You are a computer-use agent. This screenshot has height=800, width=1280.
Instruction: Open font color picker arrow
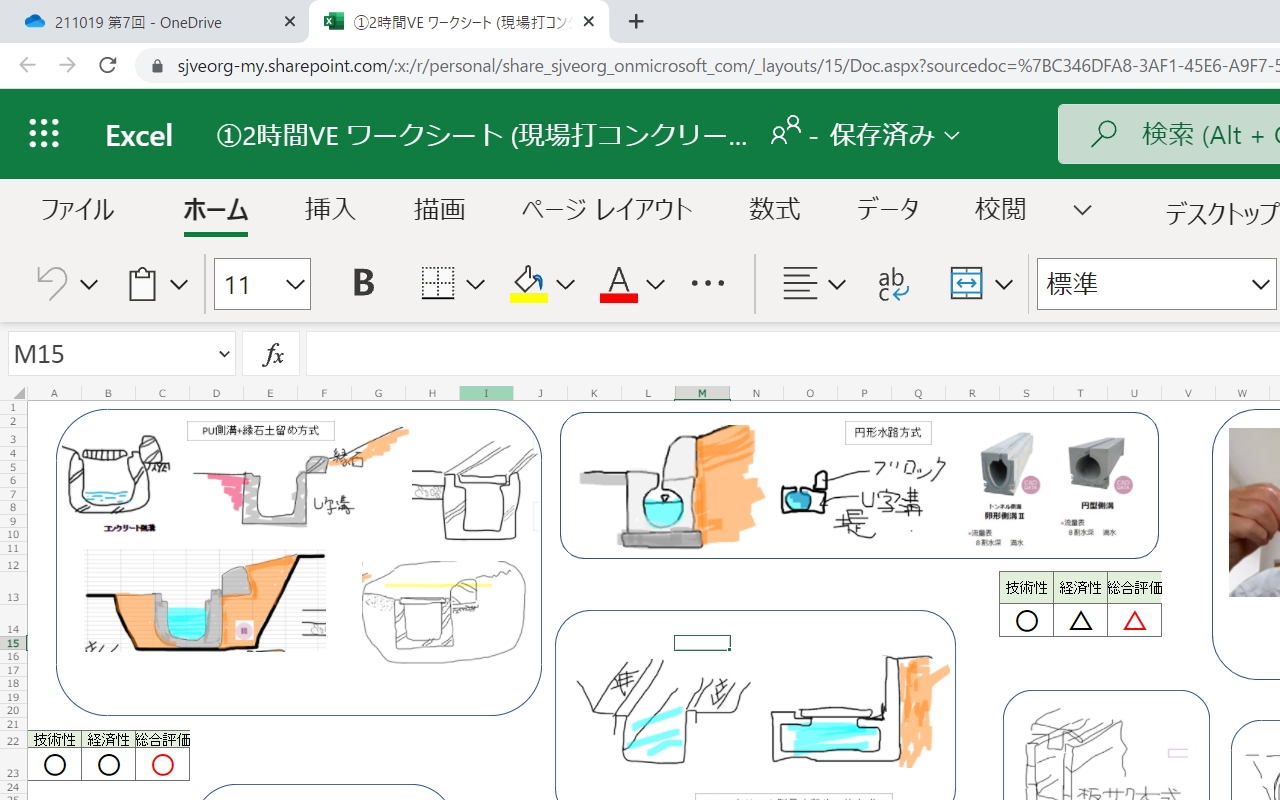point(656,285)
